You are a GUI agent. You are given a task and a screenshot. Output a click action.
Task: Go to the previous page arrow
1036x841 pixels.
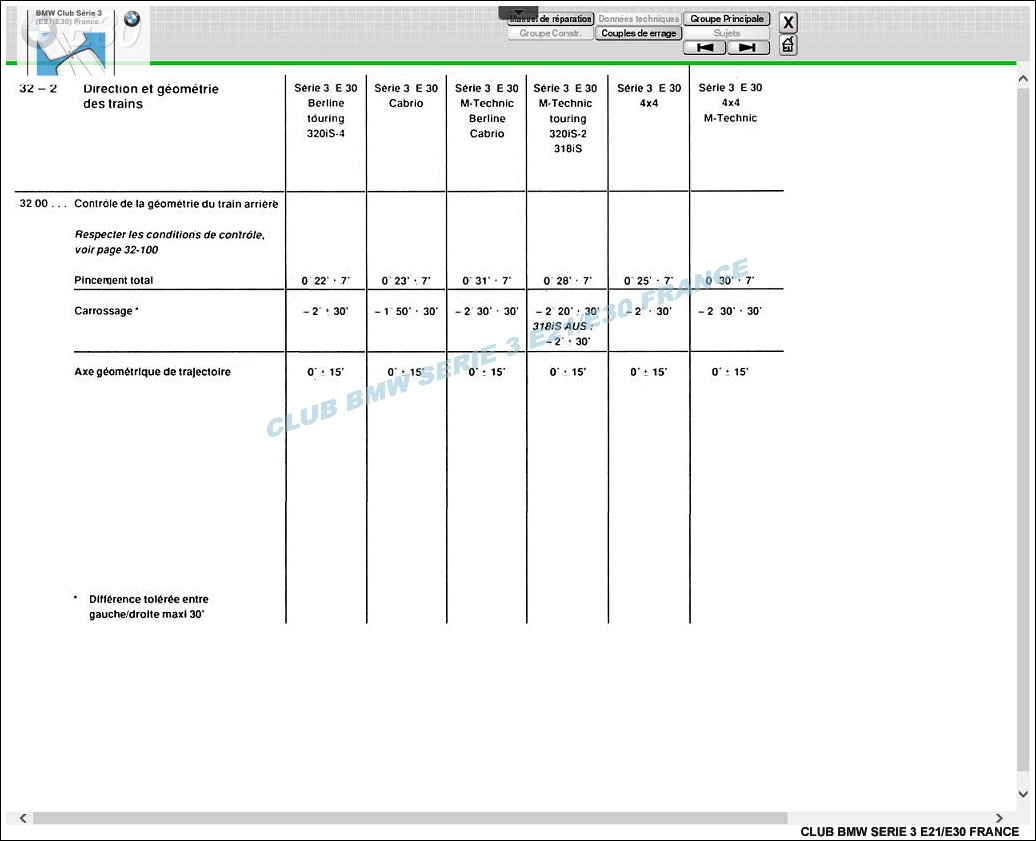pyautogui.click(x=704, y=48)
